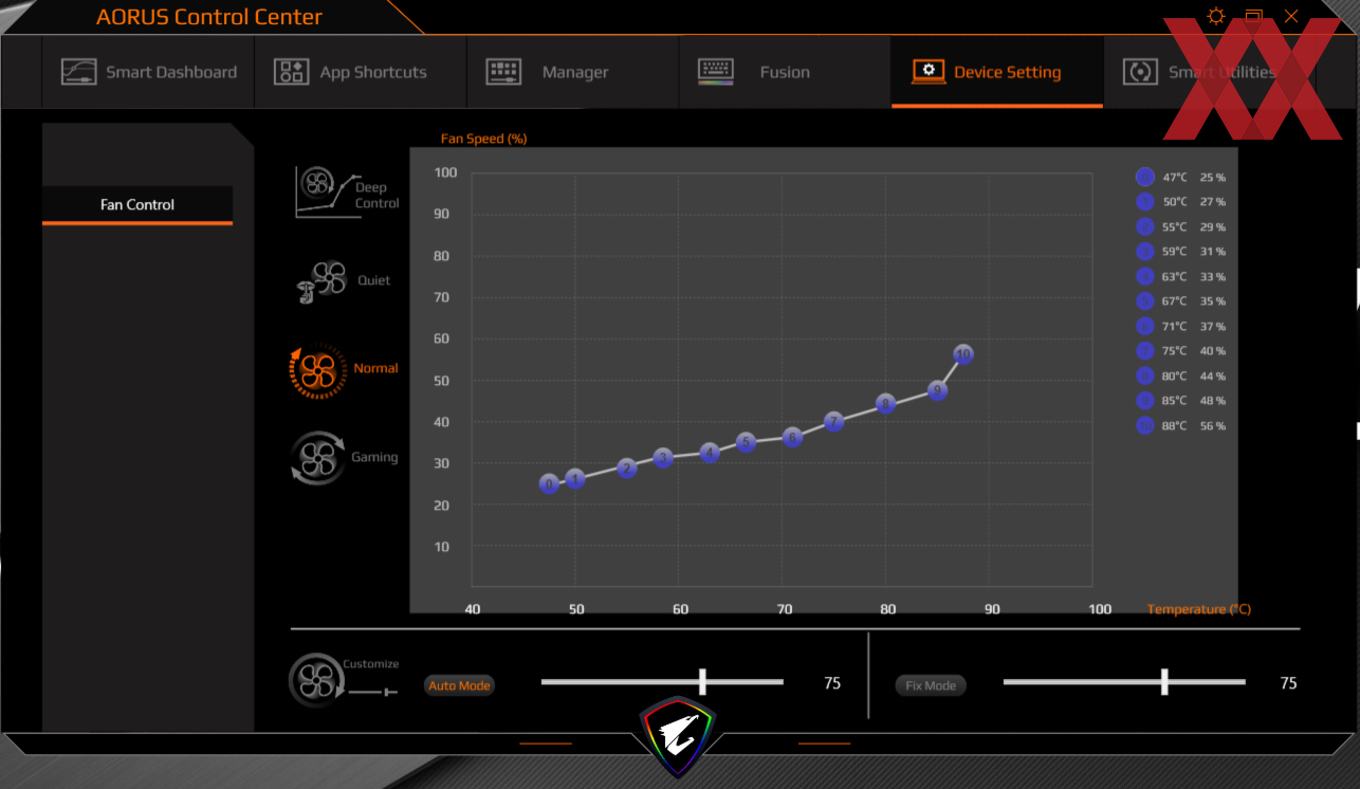Click legend dot for 88°C 56%

click(x=1145, y=426)
